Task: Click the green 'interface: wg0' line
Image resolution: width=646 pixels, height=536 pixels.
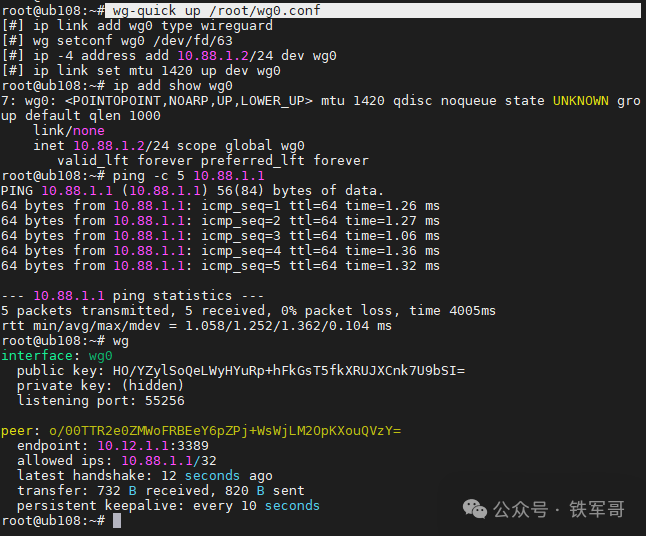Action: pos(57,356)
